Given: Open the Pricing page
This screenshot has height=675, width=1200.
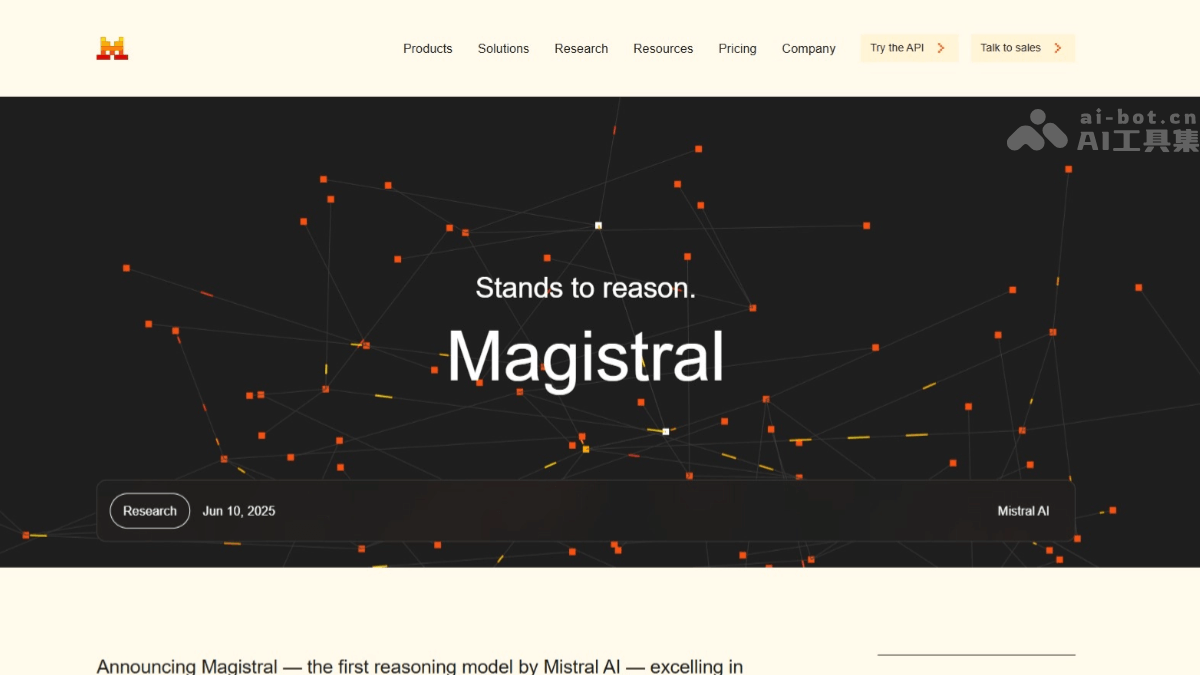Looking at the screenshot, I should pos(737,48).
